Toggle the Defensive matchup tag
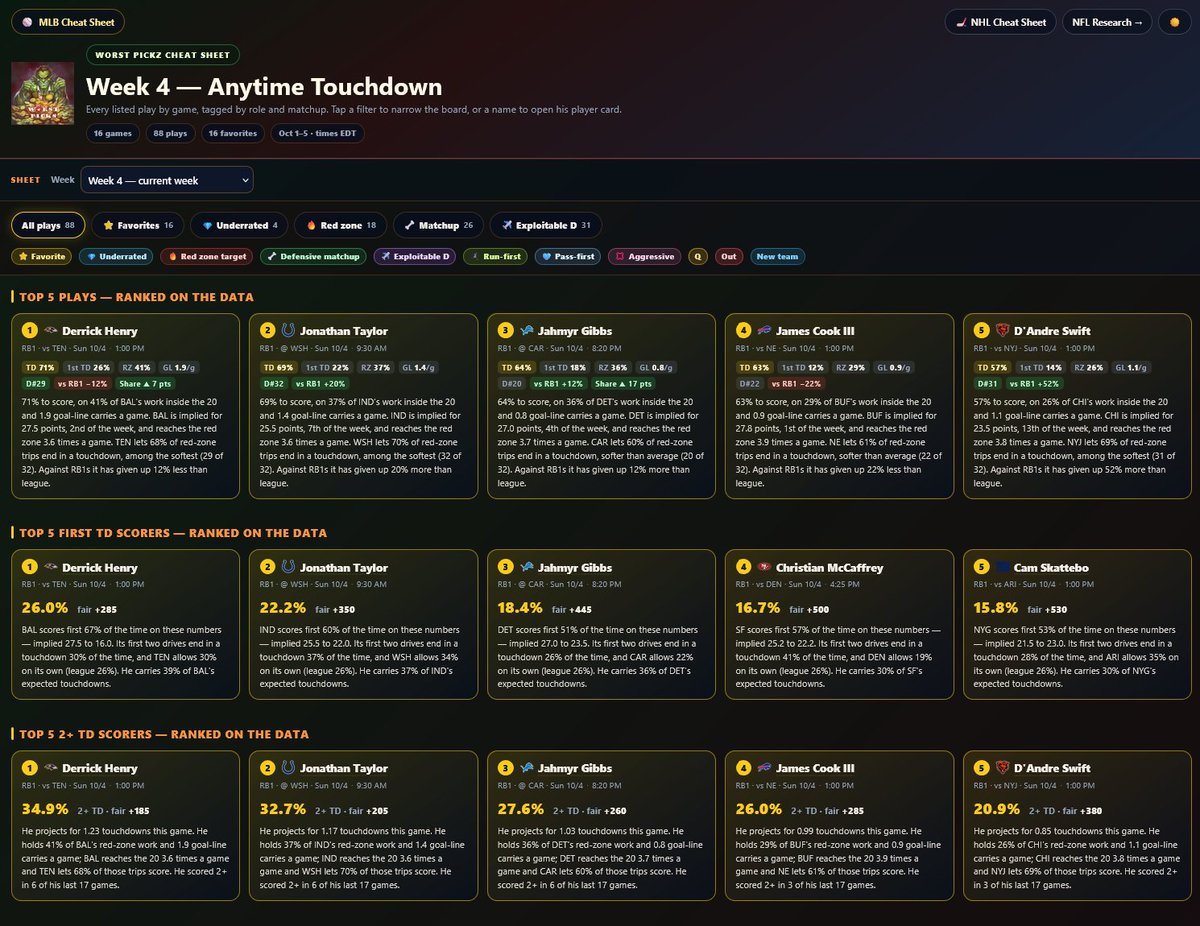 click(x=312, y=256)
